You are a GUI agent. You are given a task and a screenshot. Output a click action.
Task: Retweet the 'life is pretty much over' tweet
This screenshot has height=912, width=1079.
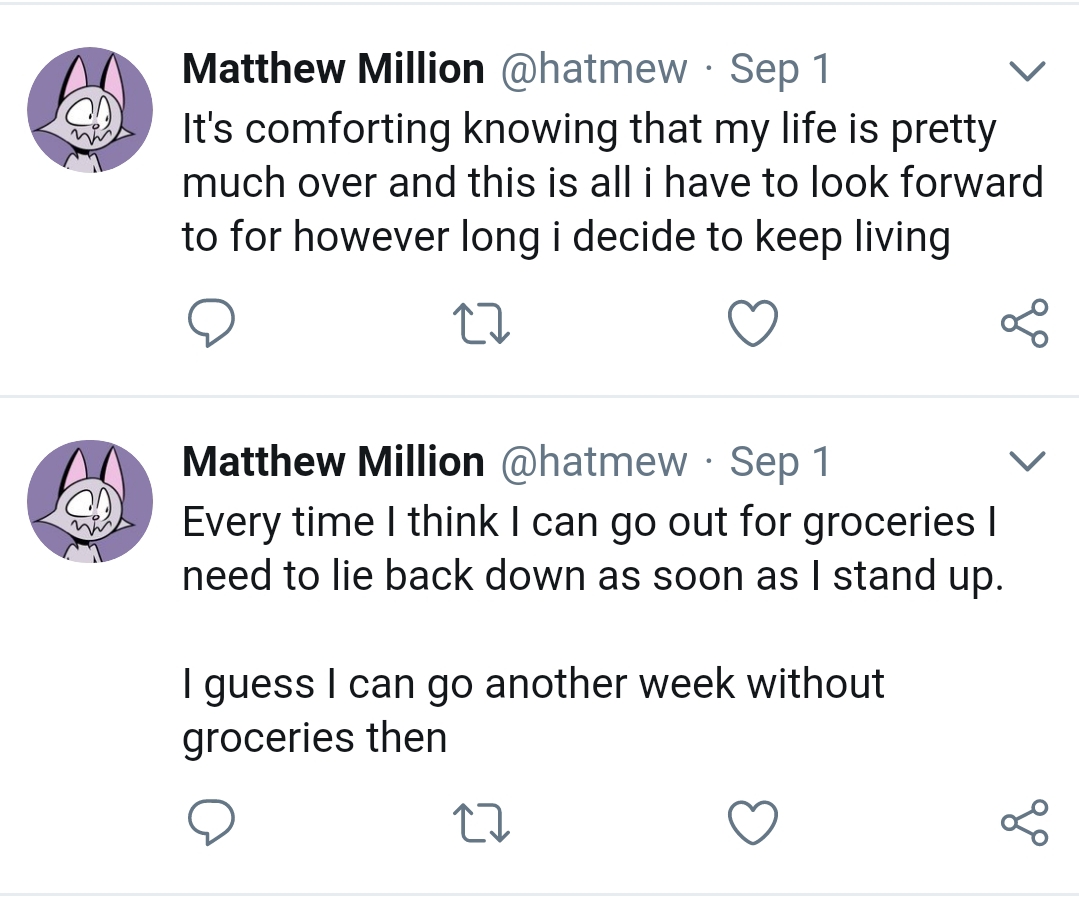point(482,325)
